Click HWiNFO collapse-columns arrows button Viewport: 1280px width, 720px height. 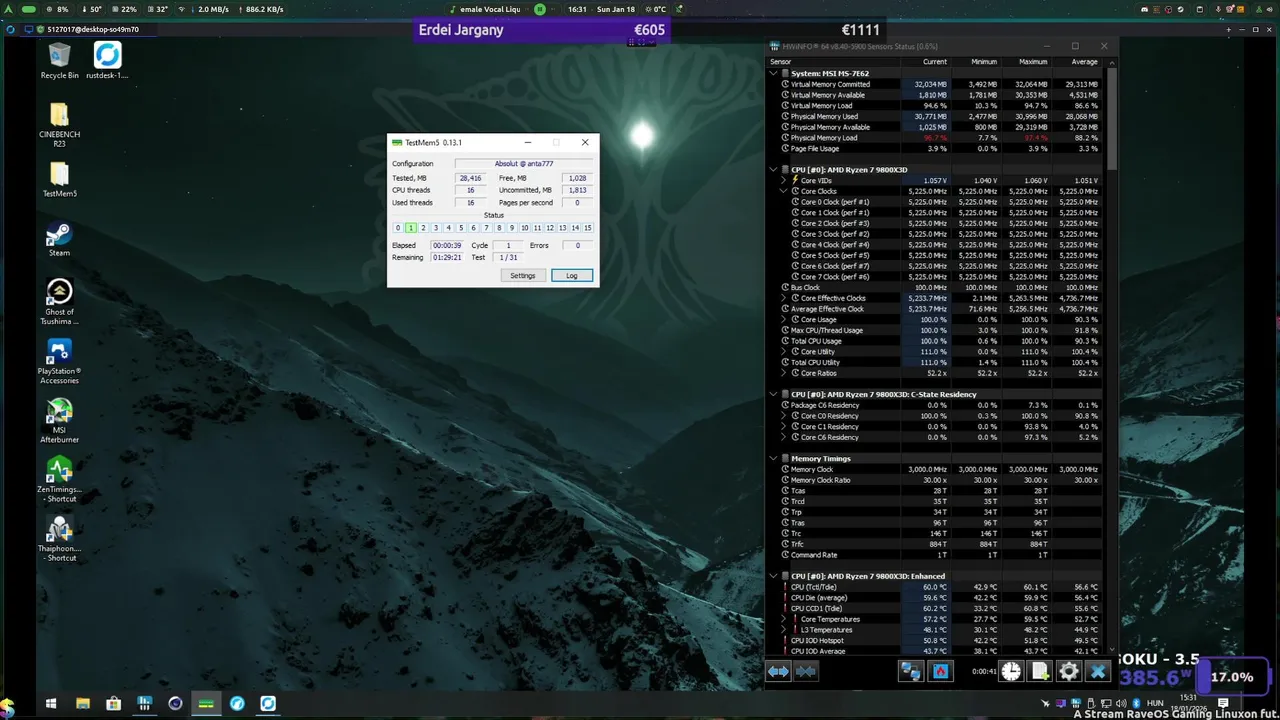806,672
